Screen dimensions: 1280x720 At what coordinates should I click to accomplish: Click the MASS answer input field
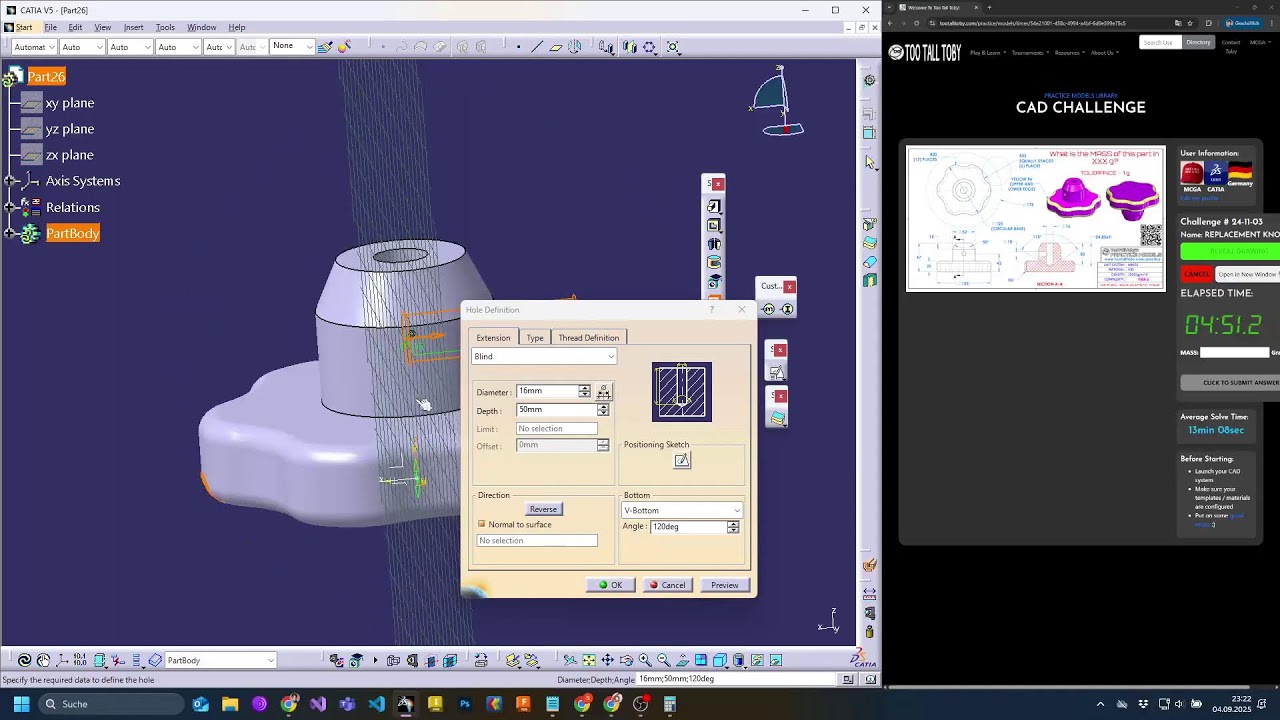(x=1234, y=352)
